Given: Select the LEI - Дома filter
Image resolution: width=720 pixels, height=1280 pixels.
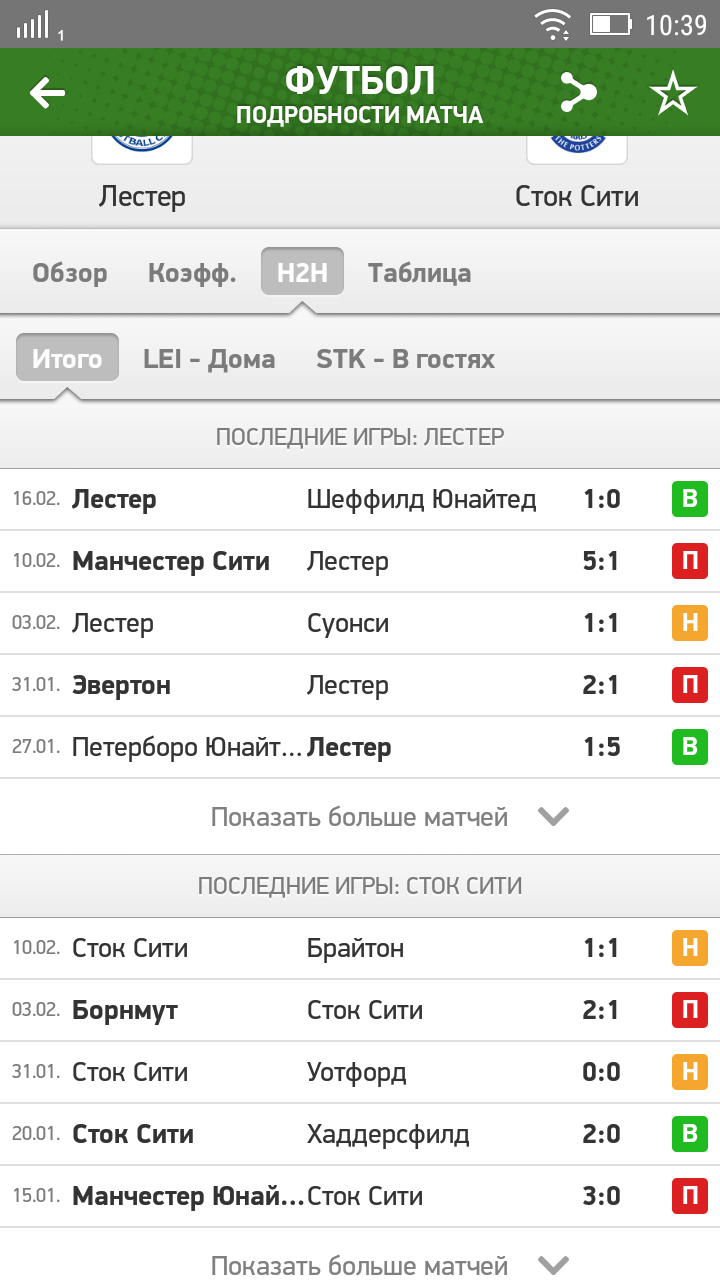Looking at the screenshot, I should 209,359.
